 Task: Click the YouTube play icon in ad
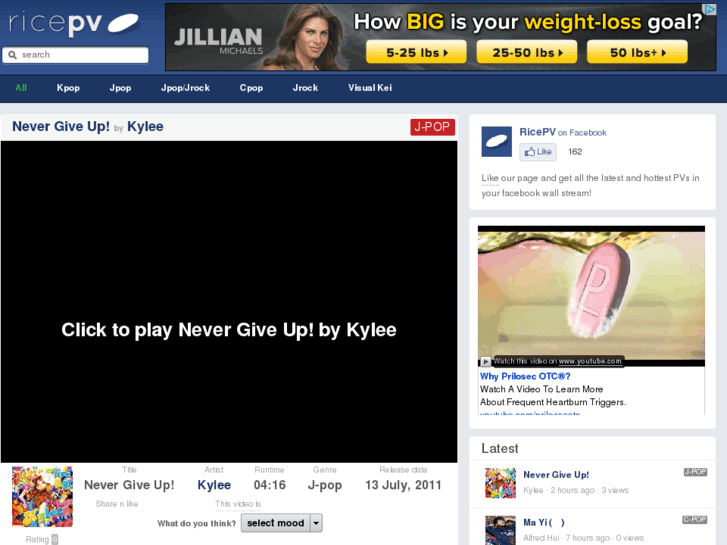[x=485, y=361]
